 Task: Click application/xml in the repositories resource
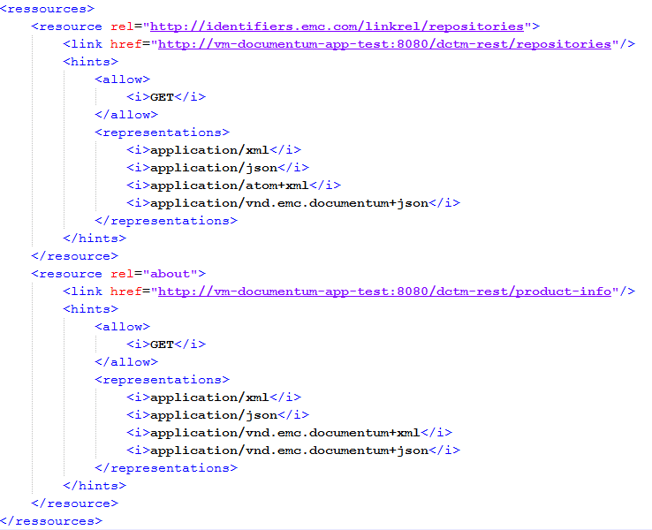[210, 150]
